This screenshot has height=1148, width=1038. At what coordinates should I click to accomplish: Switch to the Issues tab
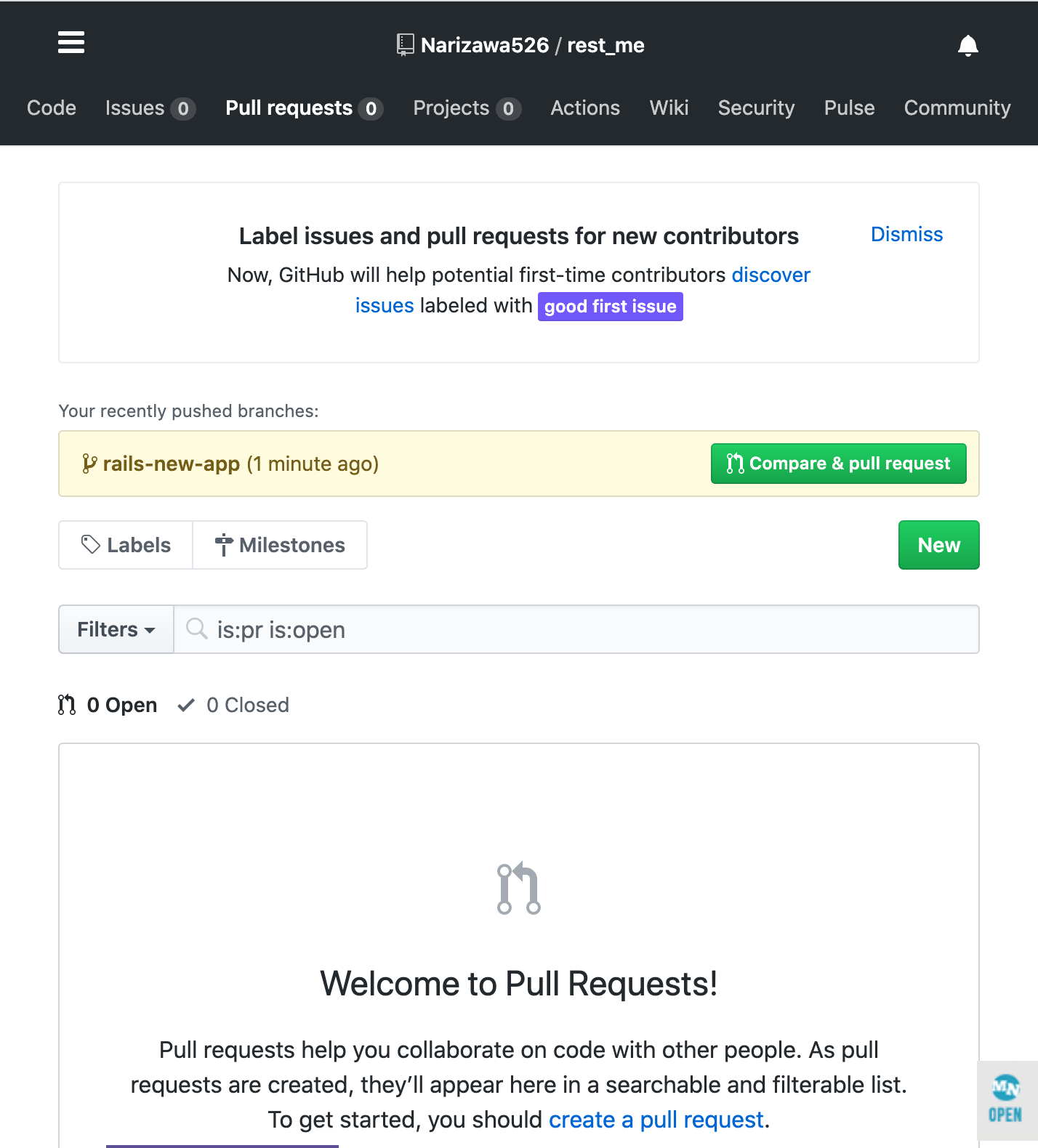pos(150,108)
